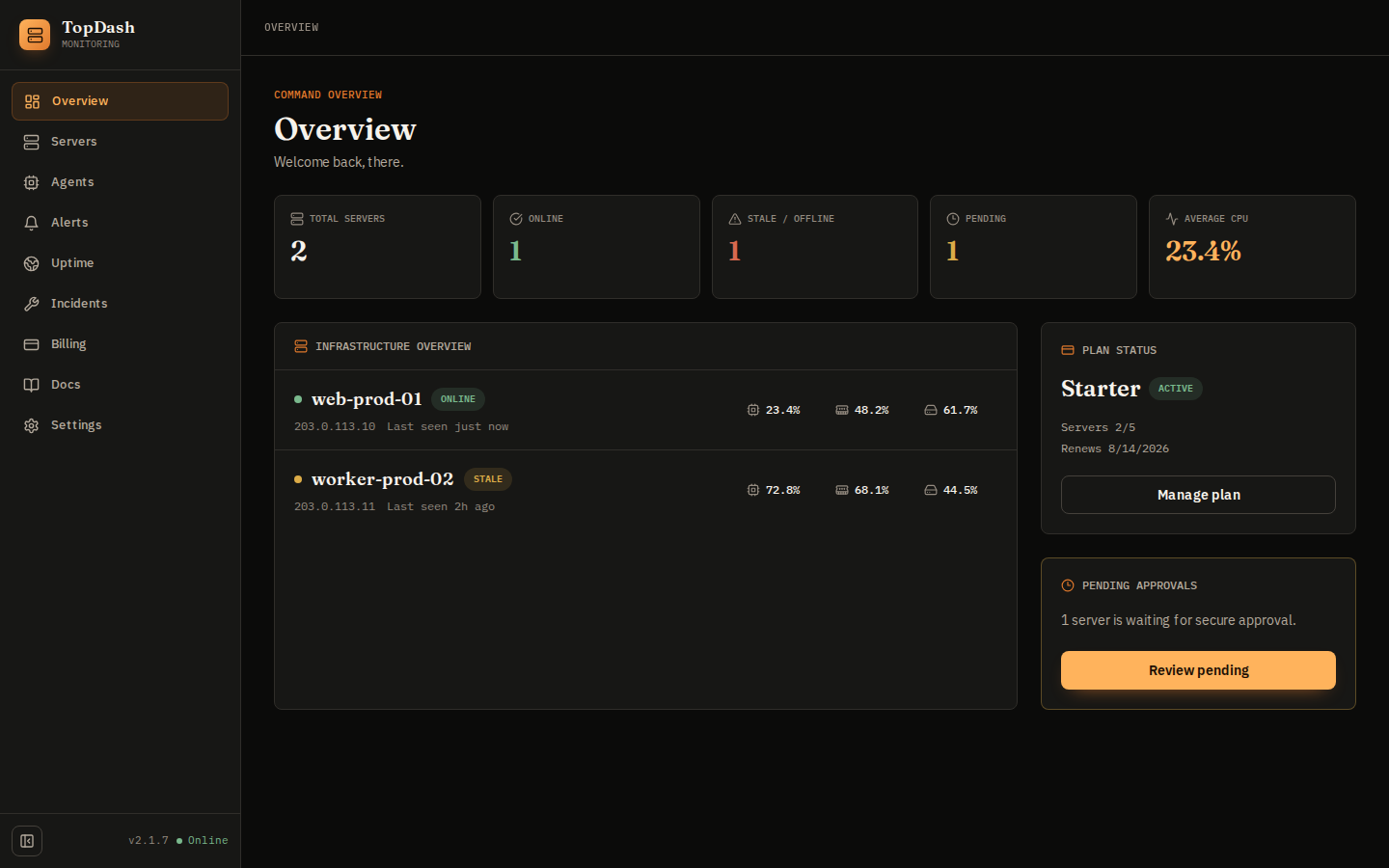Image resolution: width=1389 pixels, height=868 pixels.
Task: Open the Uptime page
Action: [x=120, y=263]
